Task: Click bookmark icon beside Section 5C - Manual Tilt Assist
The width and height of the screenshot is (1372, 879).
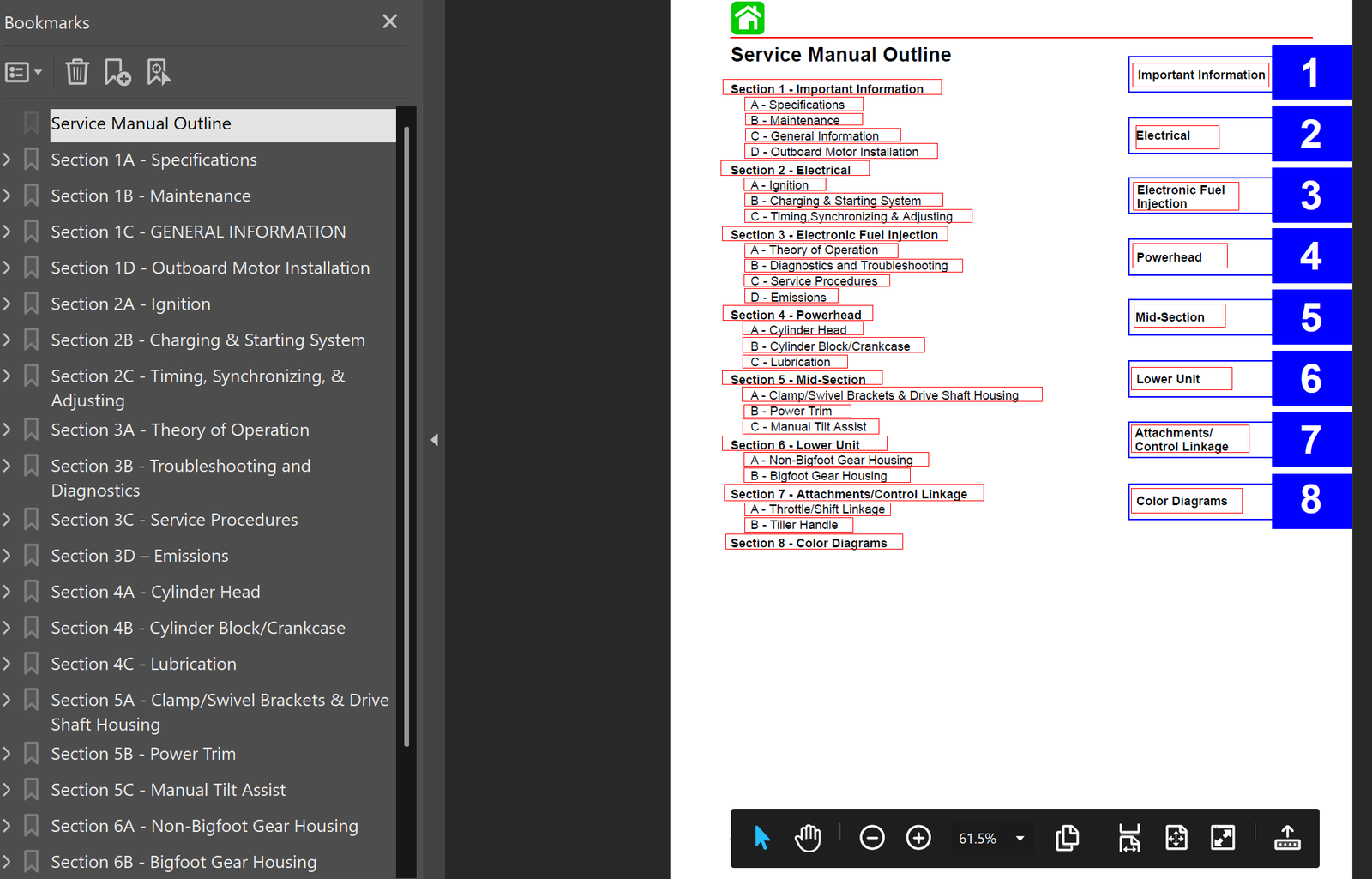Action: 31,789
